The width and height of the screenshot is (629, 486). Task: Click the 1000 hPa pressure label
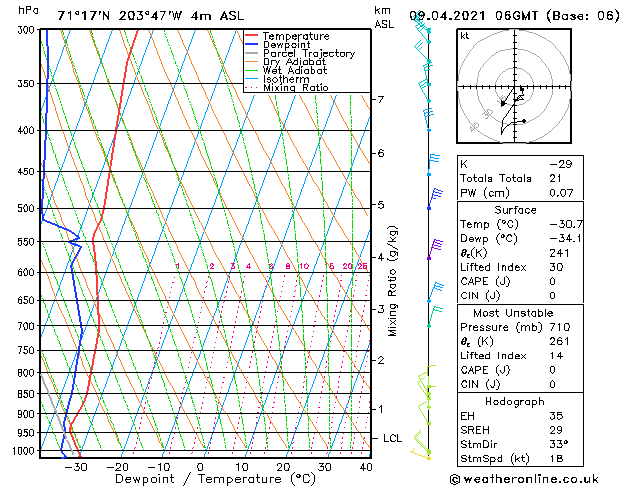coord(25,451)
